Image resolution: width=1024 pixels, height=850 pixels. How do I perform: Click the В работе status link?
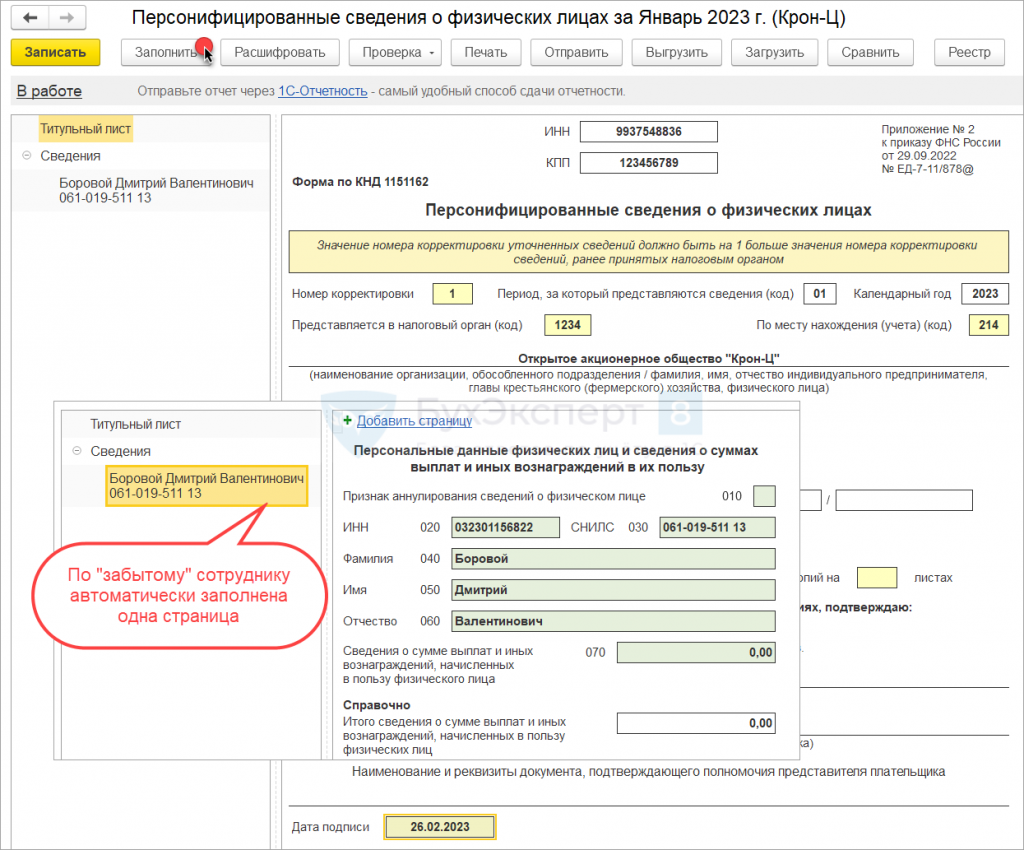[49, 91]
